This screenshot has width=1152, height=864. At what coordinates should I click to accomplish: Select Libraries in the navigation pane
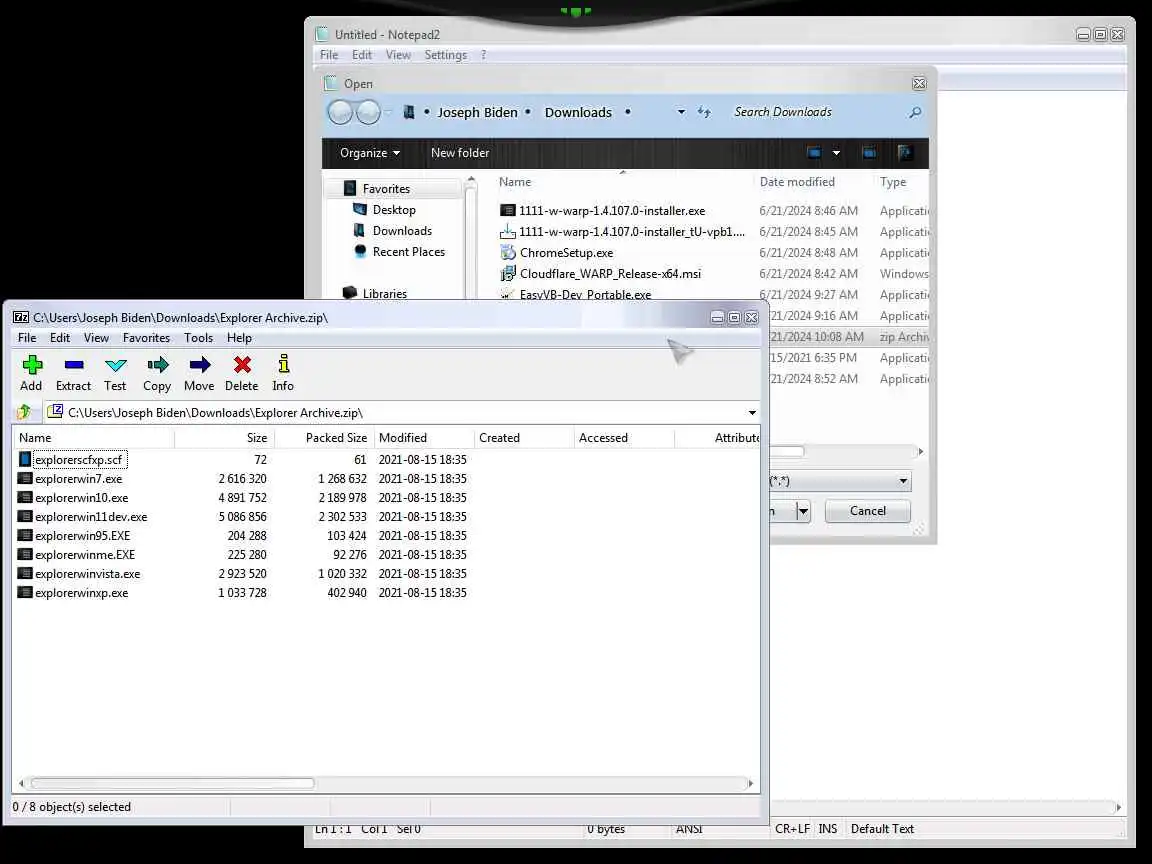pyautogui.click(x=384, y=294)
